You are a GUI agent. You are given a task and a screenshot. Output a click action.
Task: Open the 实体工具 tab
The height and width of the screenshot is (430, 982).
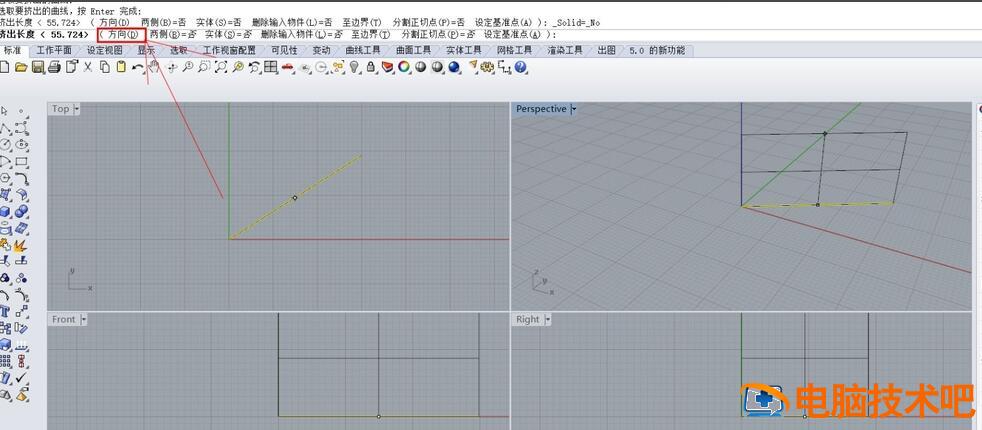click(463, 51)
